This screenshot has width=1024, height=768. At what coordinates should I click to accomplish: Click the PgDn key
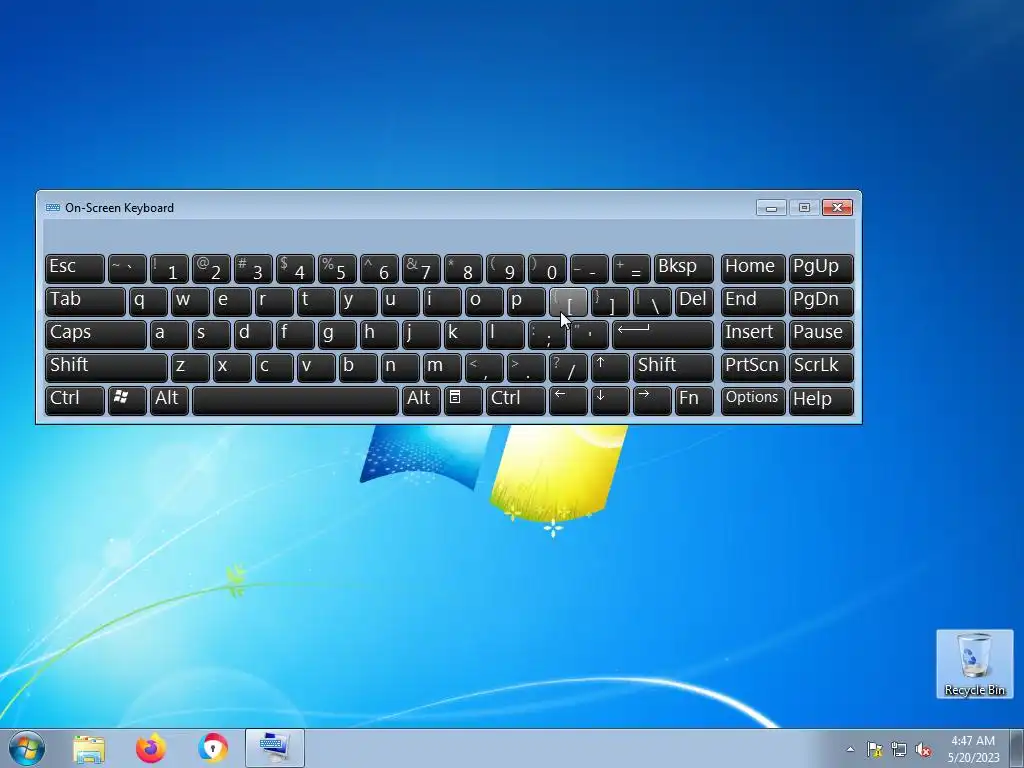pyautogui.click(x=821, y=302)
